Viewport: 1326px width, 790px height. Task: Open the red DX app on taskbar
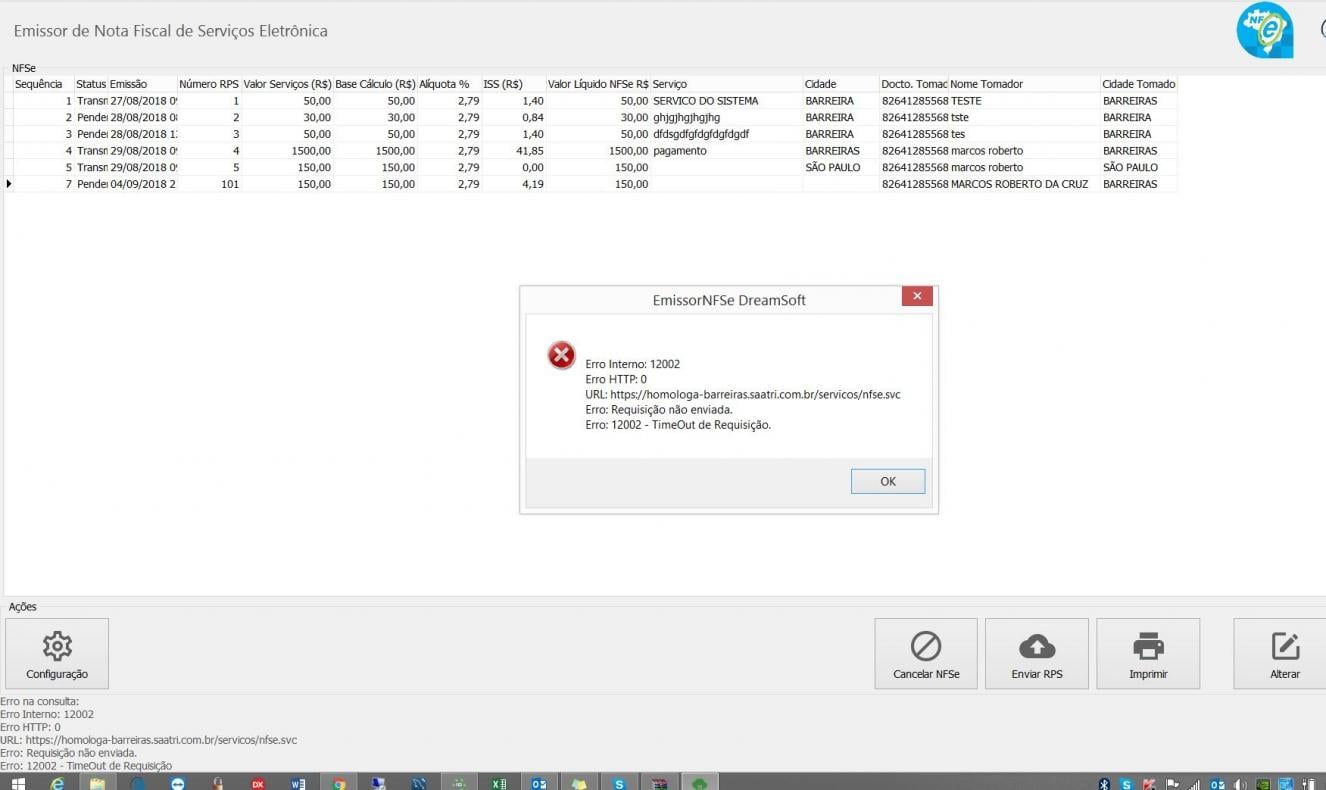tap(258, 784)
